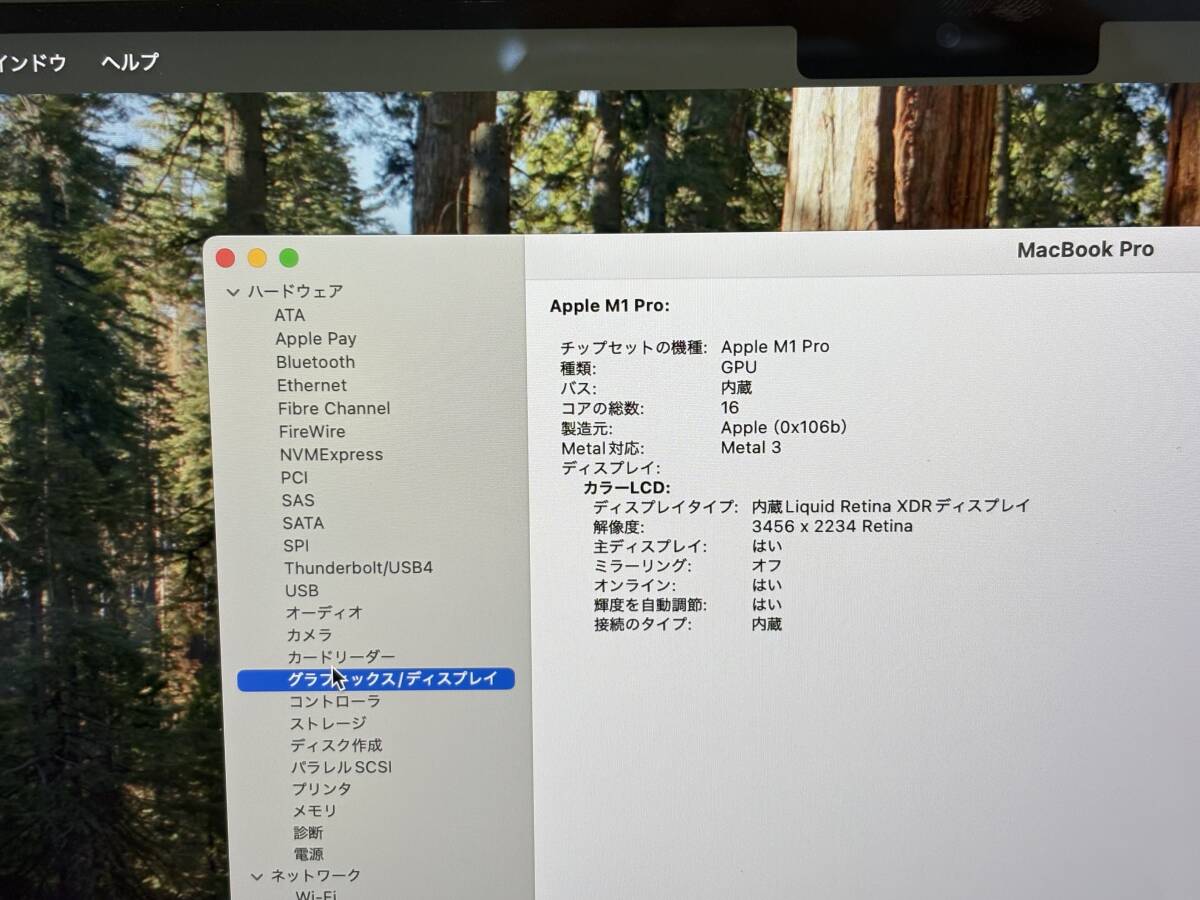
Task: Select カードリーダー in the sidebar
Action: pyautogui.click(x=341, y=657)
